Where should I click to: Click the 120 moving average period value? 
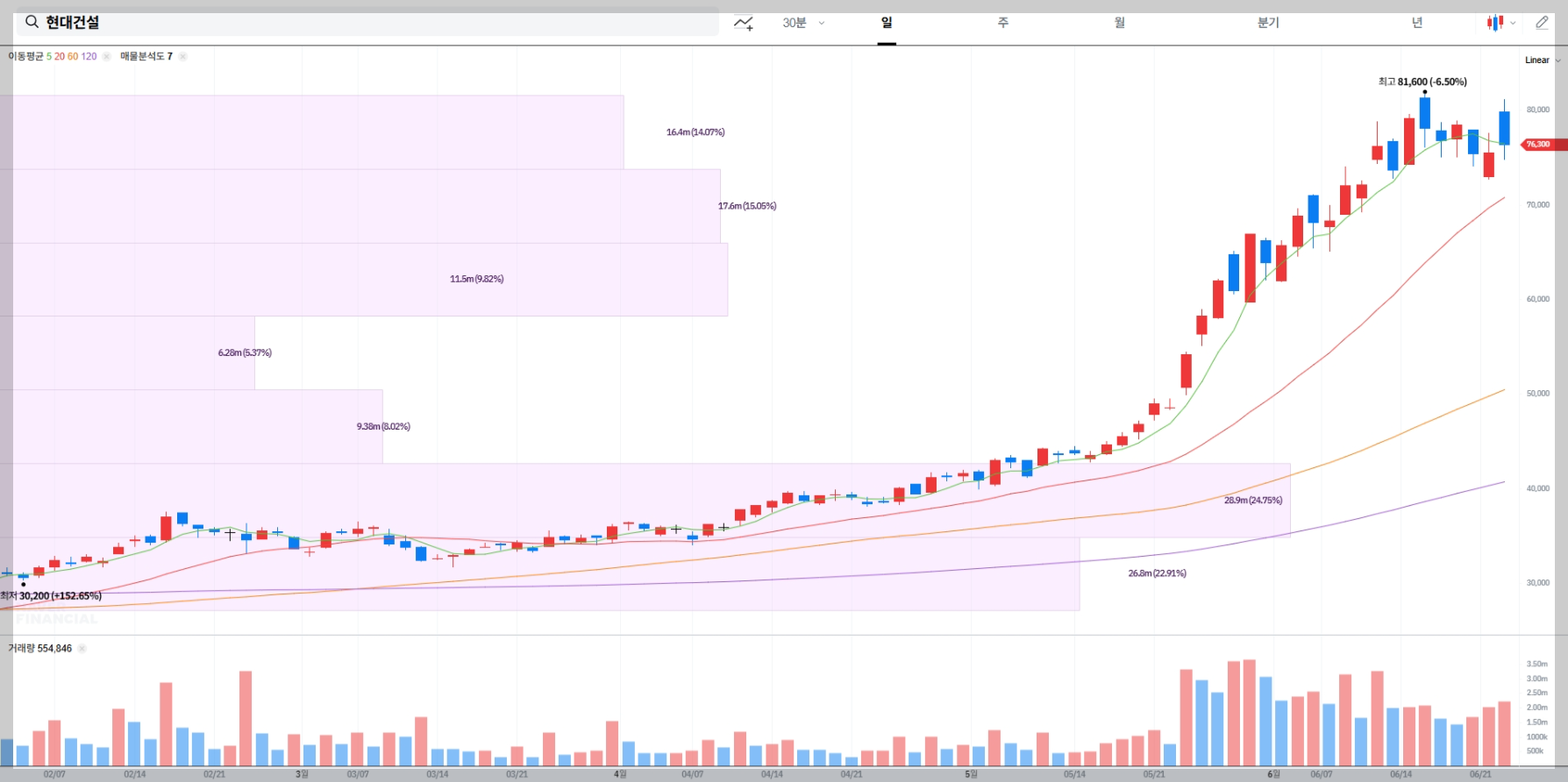(89, 56)
